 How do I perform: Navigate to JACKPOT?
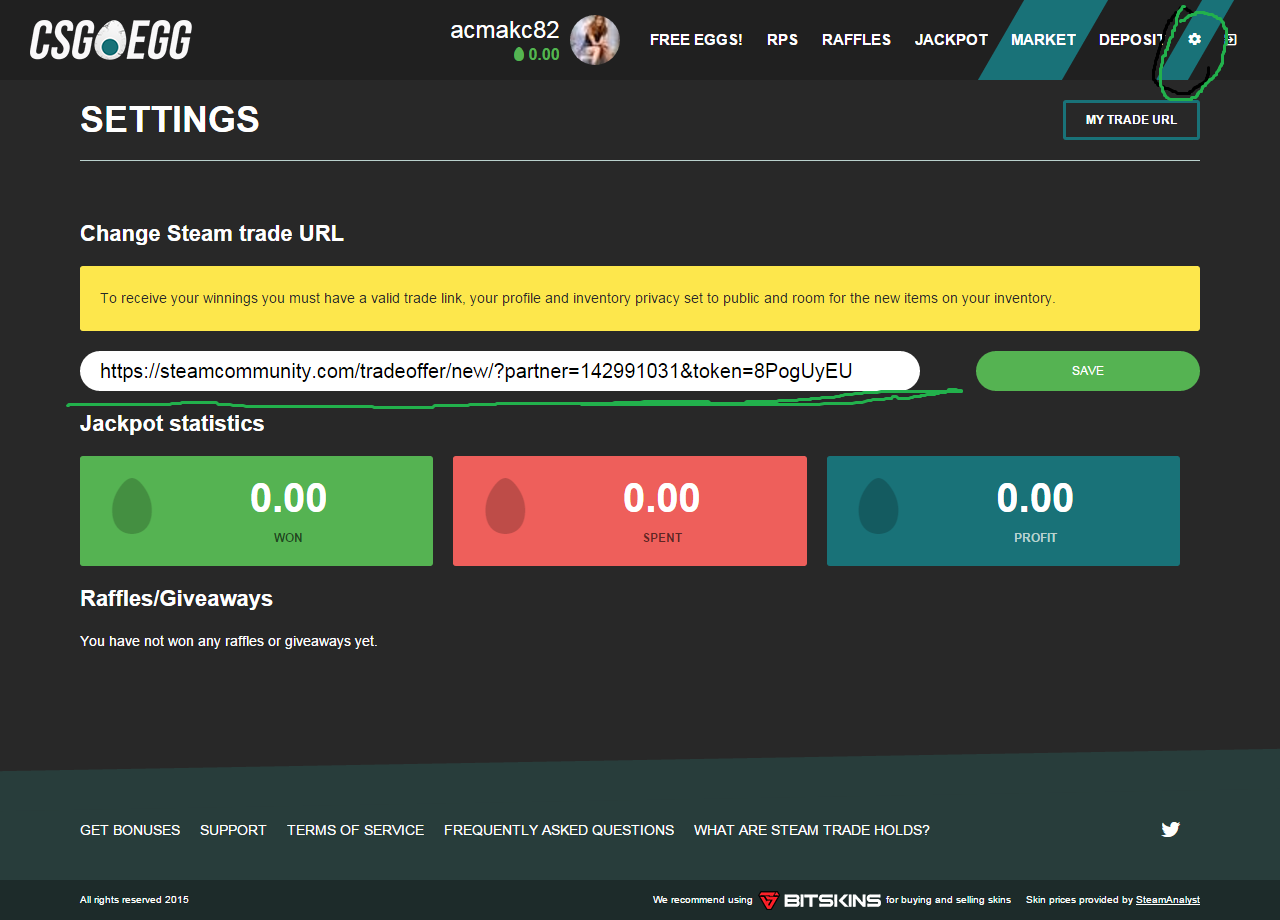(x=951, y=40)
